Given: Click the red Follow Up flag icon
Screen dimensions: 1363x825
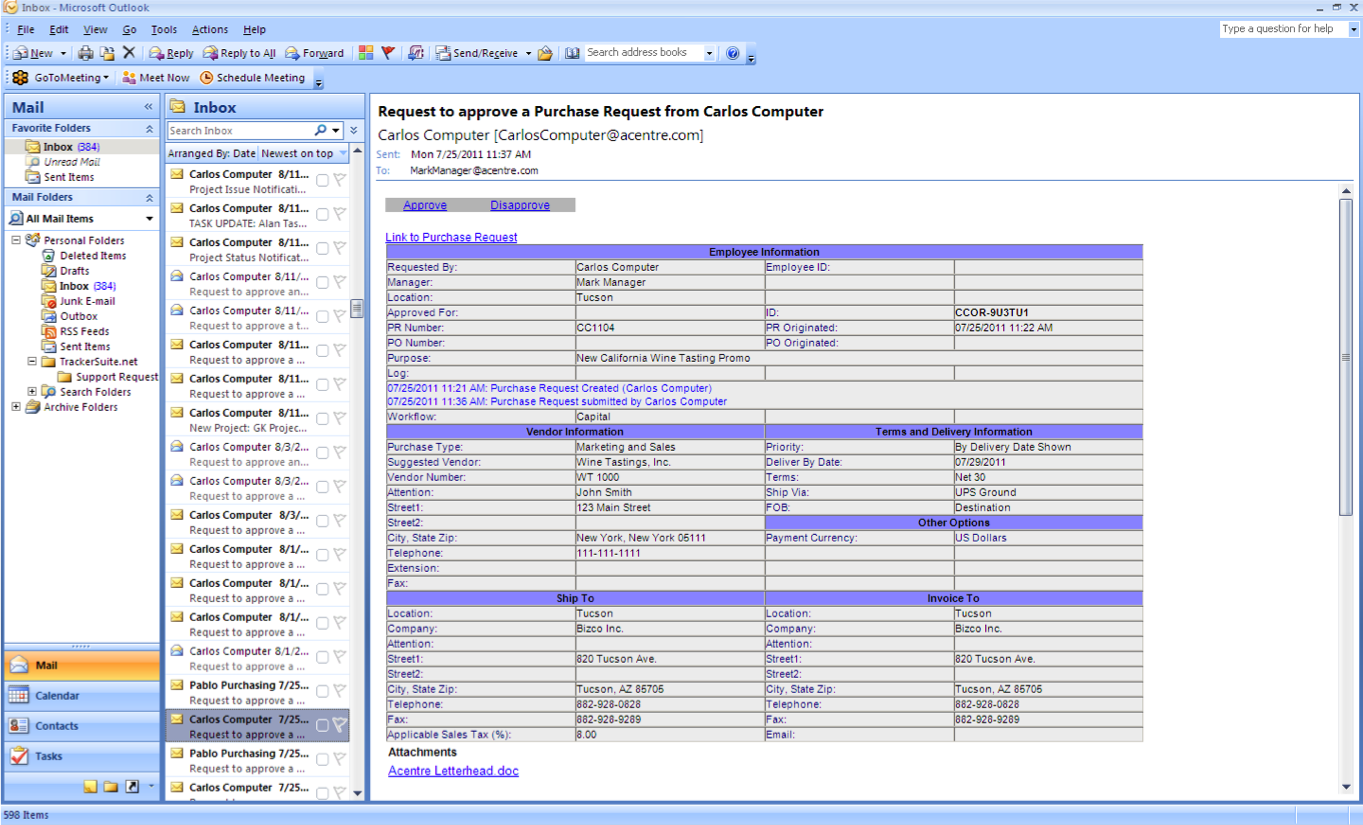Looking at the screenshot, I should click(x=388, y=53).
